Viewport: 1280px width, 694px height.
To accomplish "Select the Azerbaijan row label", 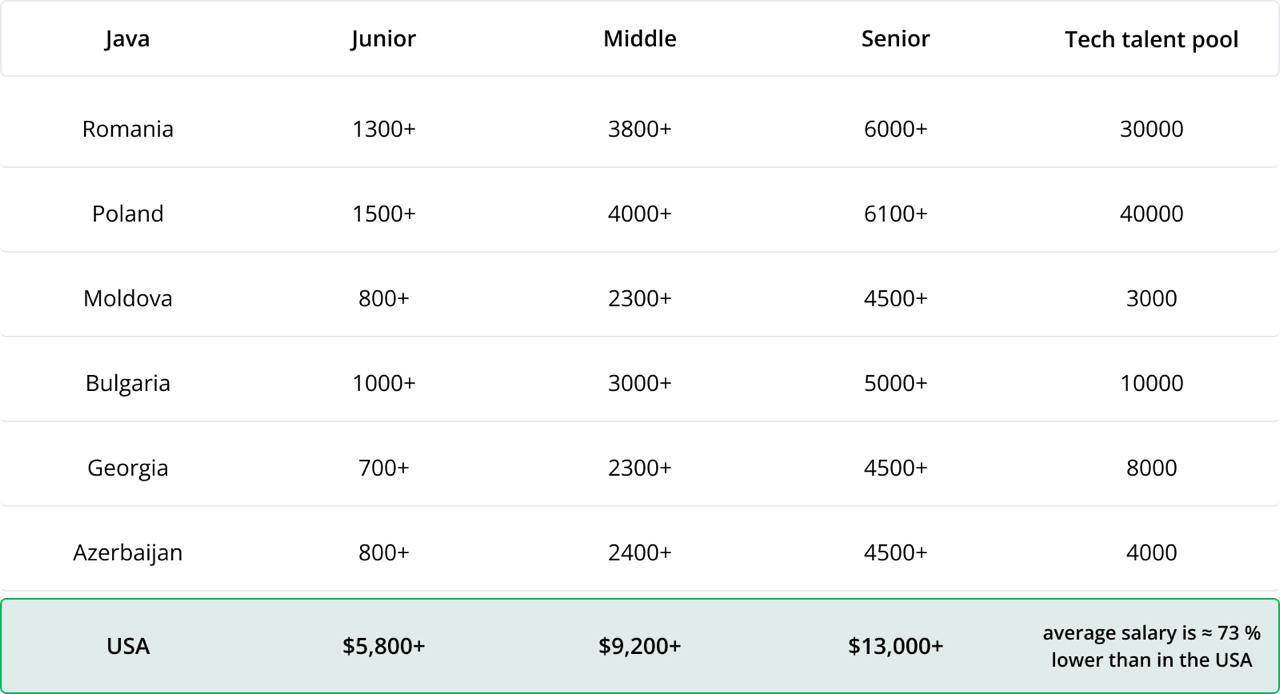I will [127, 552].
